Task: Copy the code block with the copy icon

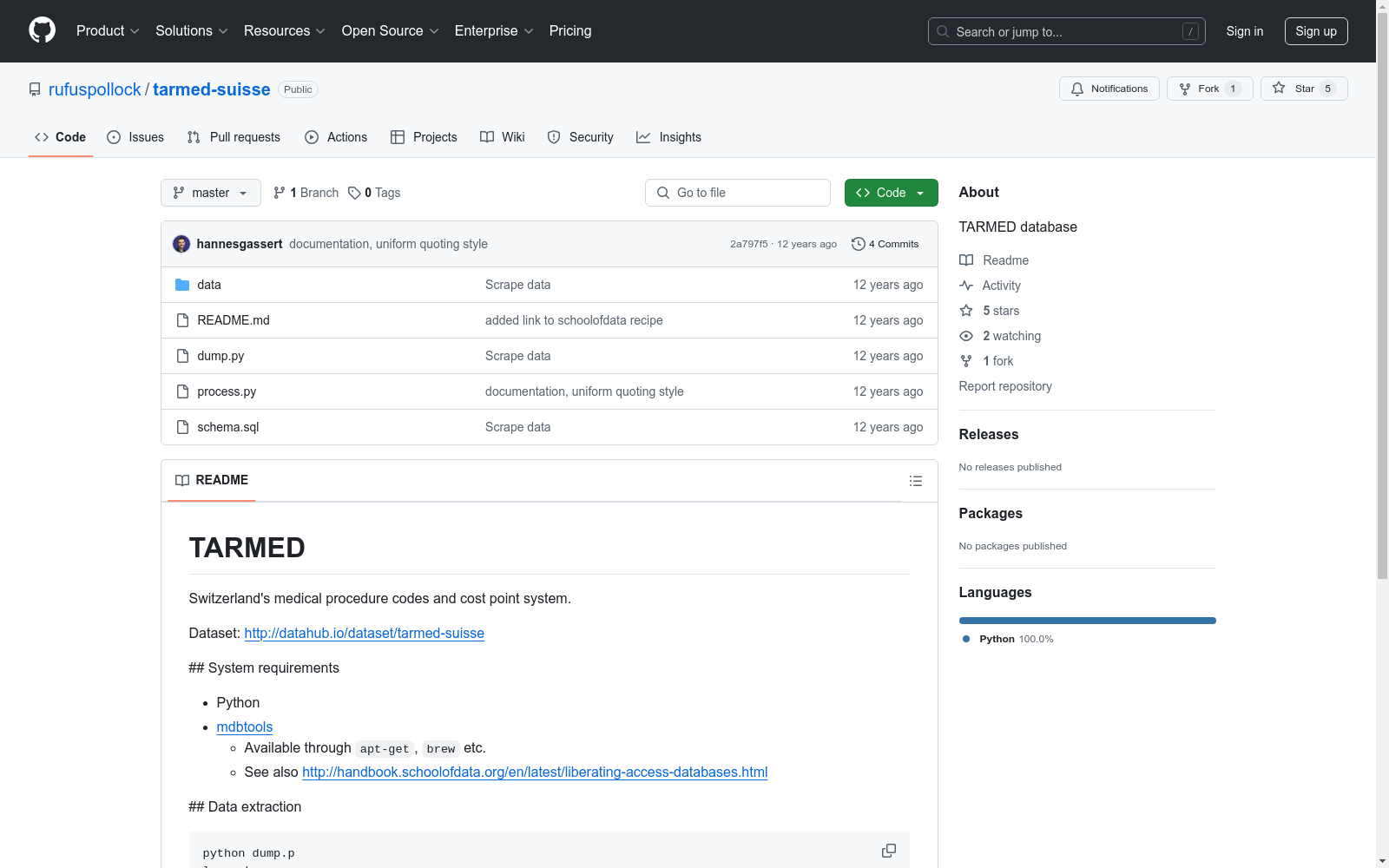Action: tap(889, 851)
